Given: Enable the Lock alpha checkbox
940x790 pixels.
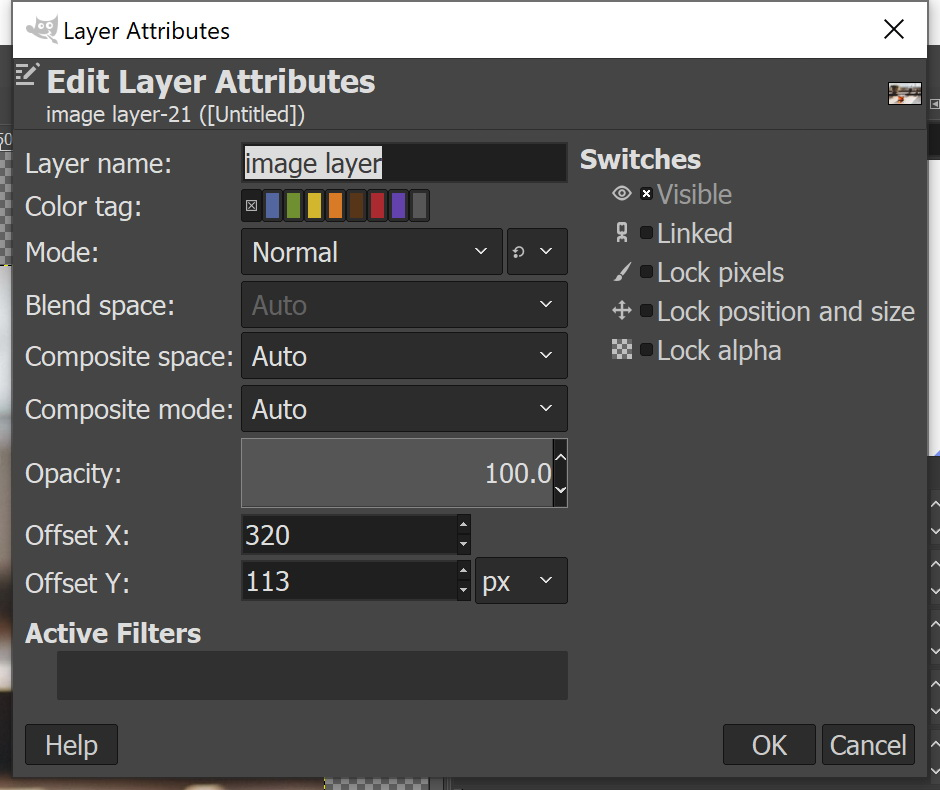Looking at the screenshot, I should [x=646, y=350].
